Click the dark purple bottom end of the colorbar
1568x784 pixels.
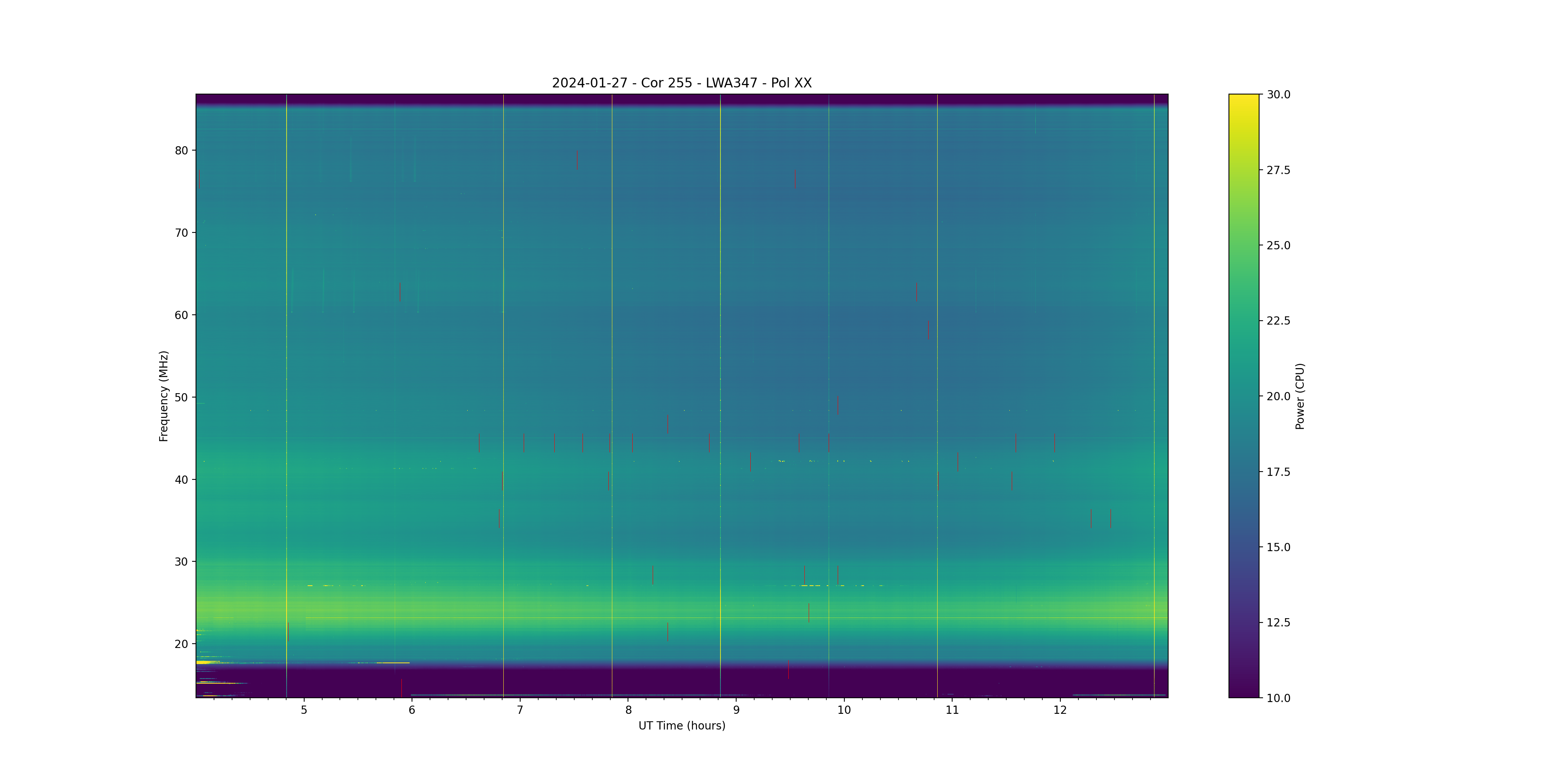[x=1243, y=693]
